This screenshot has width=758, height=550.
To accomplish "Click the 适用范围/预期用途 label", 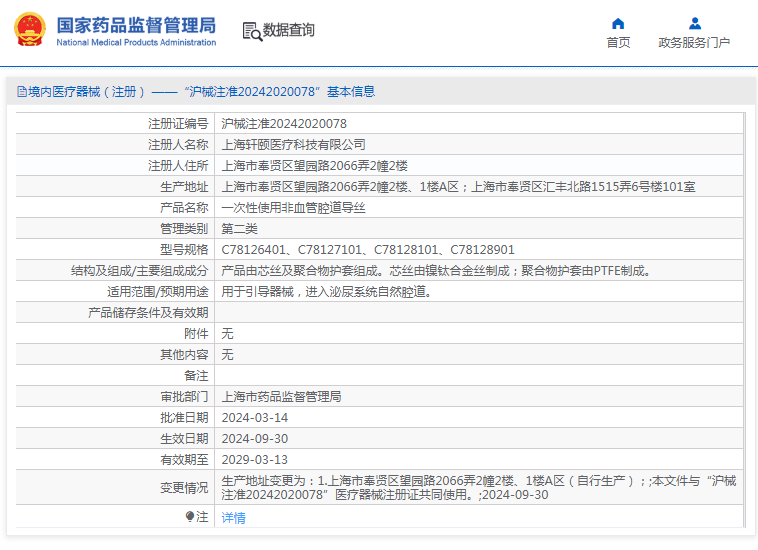I will 158,291.
